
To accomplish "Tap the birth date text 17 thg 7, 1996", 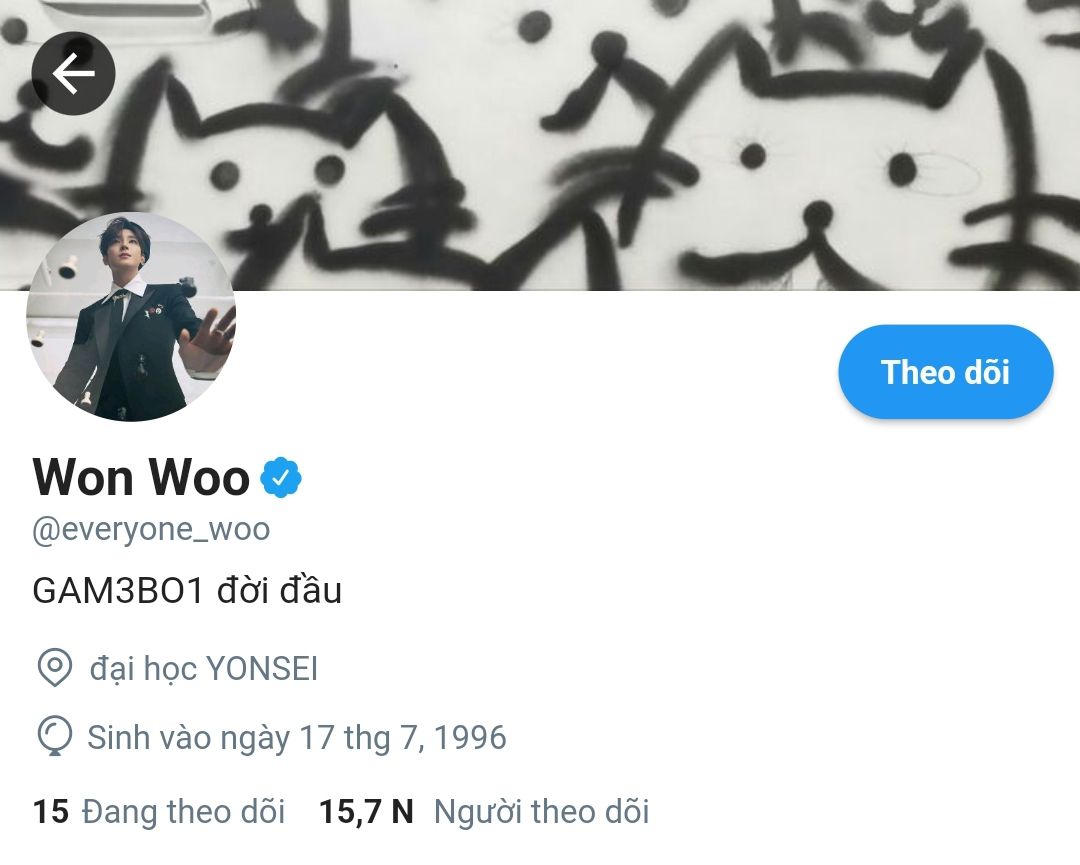I will click(x=403, y=738).
